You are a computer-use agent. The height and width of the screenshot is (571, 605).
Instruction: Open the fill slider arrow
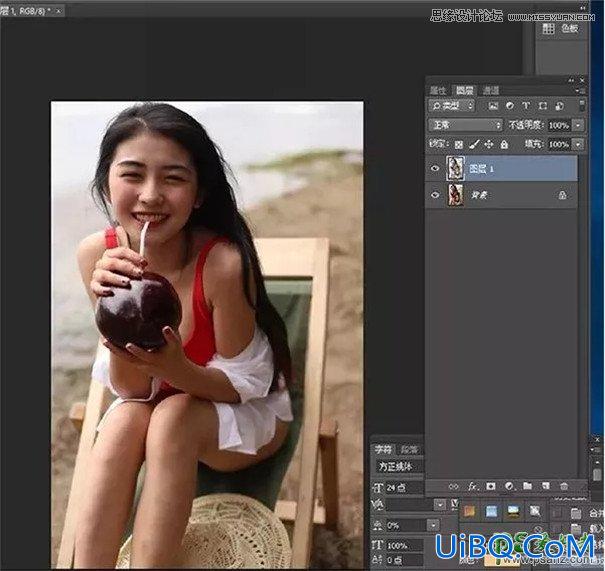[578, 144]
